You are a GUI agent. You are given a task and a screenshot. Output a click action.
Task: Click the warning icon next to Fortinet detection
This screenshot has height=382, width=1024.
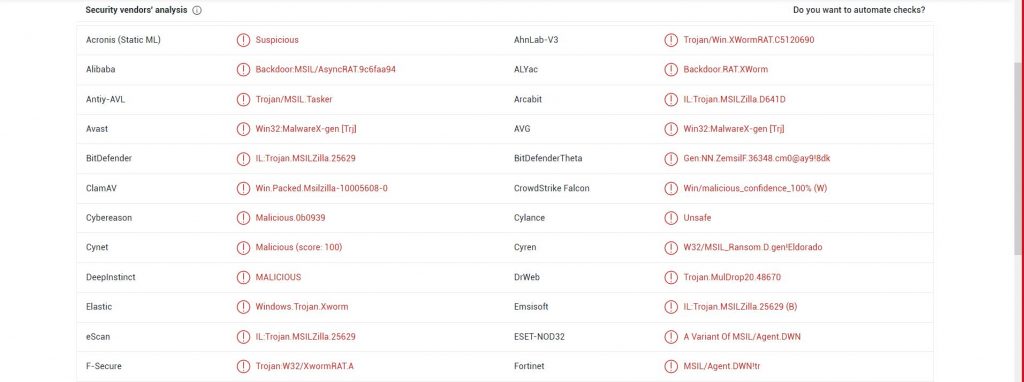pyautogui.click(x=671, y=366)
